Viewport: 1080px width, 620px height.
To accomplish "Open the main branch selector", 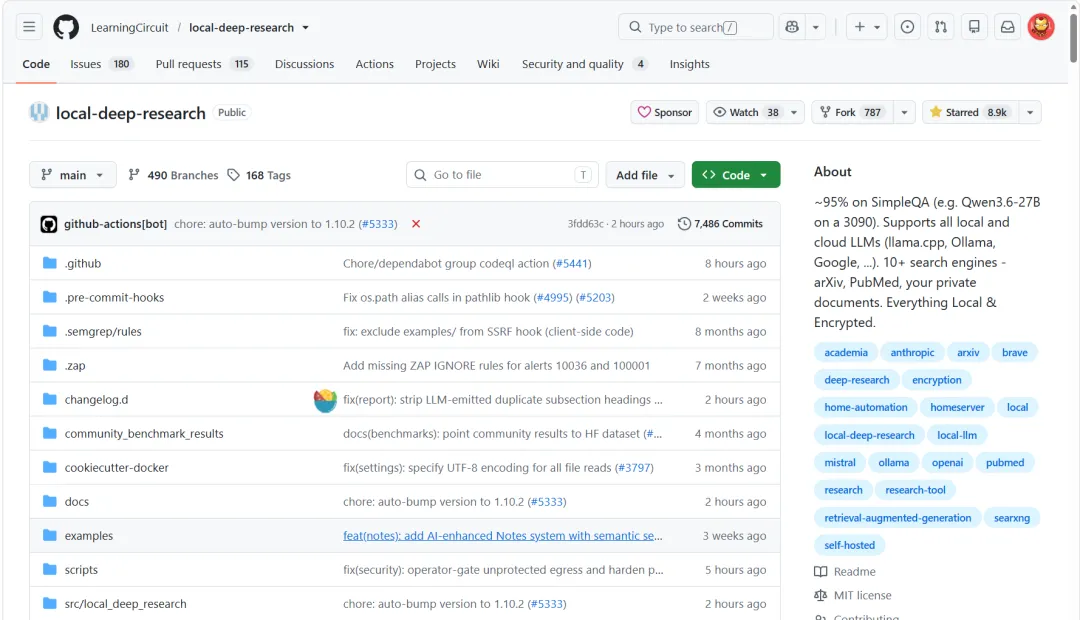I will coord(72,175).
